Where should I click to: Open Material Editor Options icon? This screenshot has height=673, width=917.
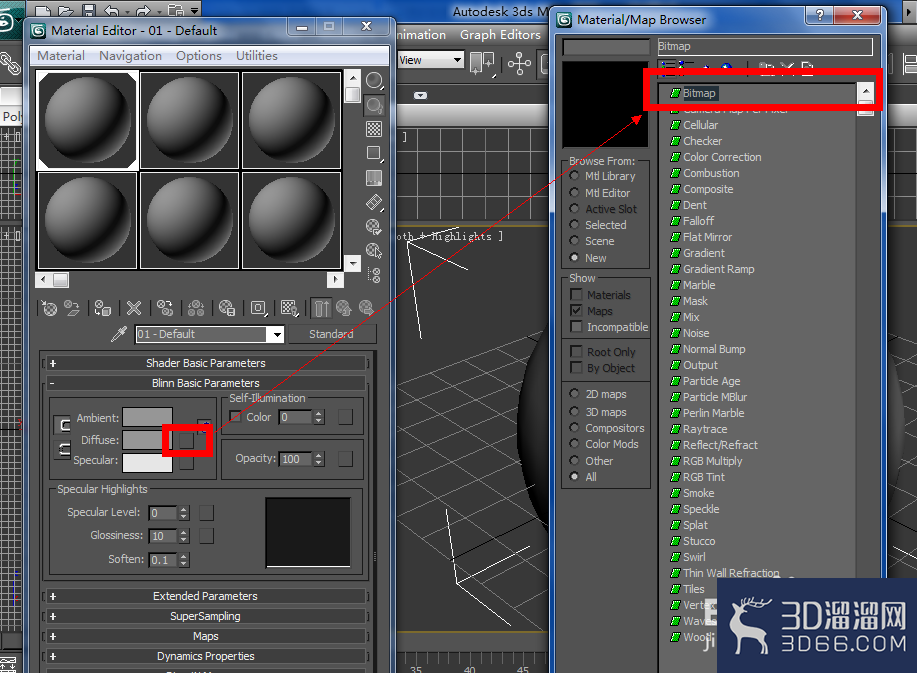click(374, 227)
